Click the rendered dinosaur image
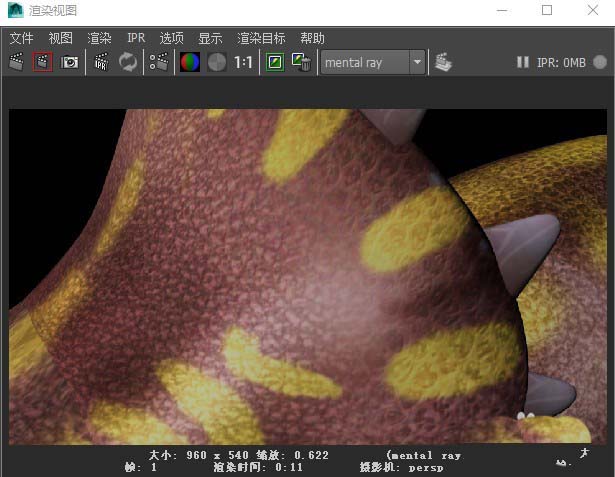This screenshot has height=477, width=615. point(308,277)
